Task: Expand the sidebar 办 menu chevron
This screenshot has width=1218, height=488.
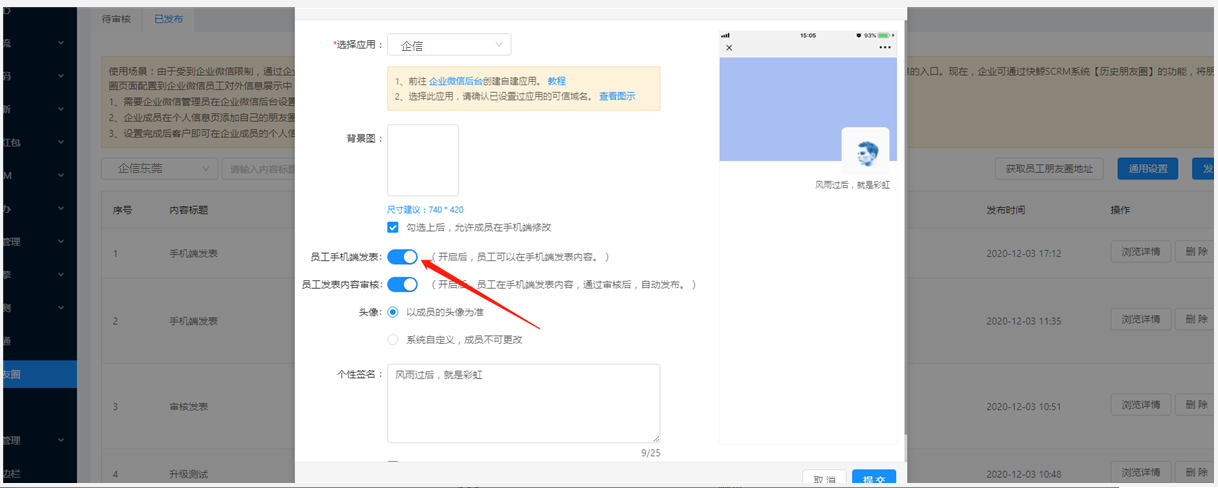Action: [x=61, y=209]
